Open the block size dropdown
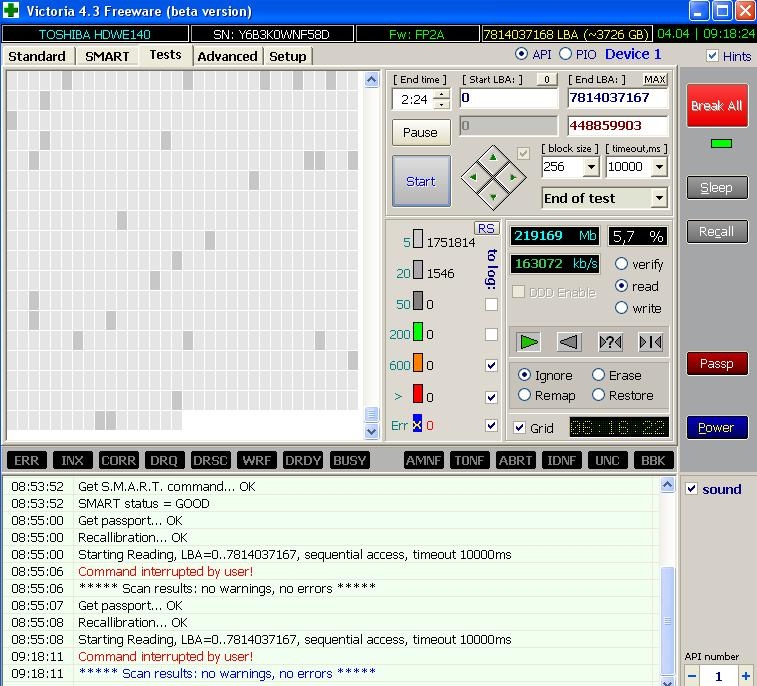This screenshot has width=757, height=686. pyautogui.click(x=591, y=167)
